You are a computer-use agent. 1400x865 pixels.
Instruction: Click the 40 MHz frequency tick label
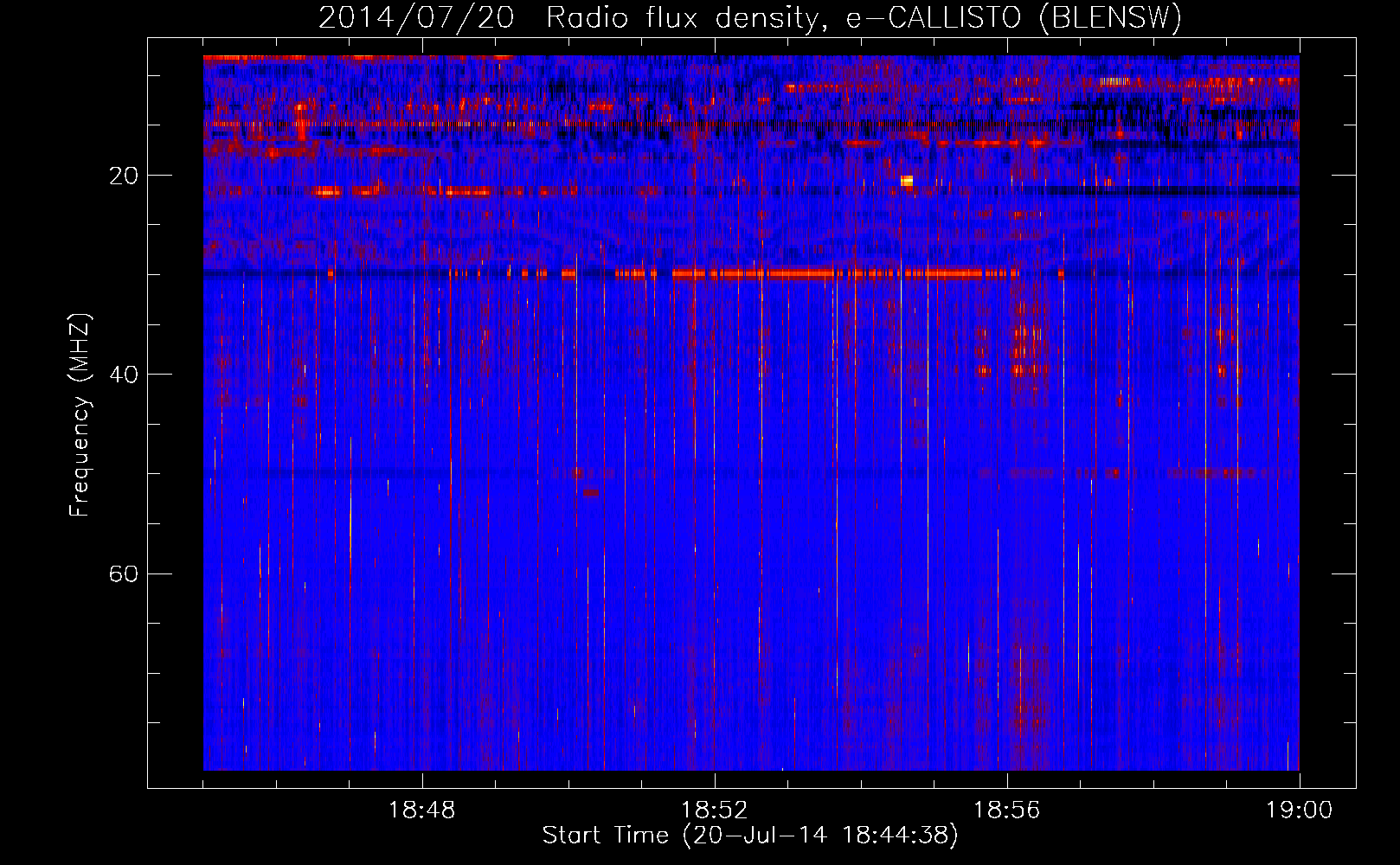point(124,375)
